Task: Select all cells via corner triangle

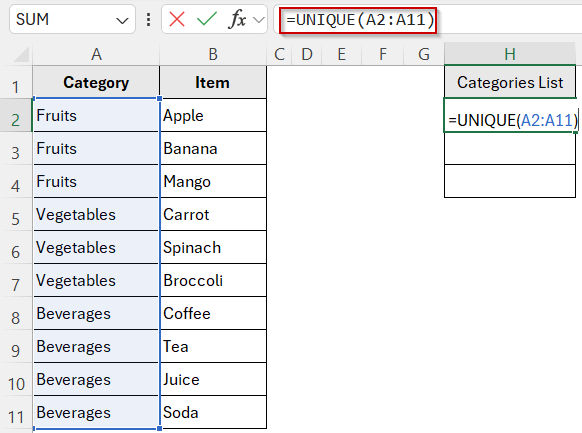Action: pyautogui.click(x=21, y=55)
